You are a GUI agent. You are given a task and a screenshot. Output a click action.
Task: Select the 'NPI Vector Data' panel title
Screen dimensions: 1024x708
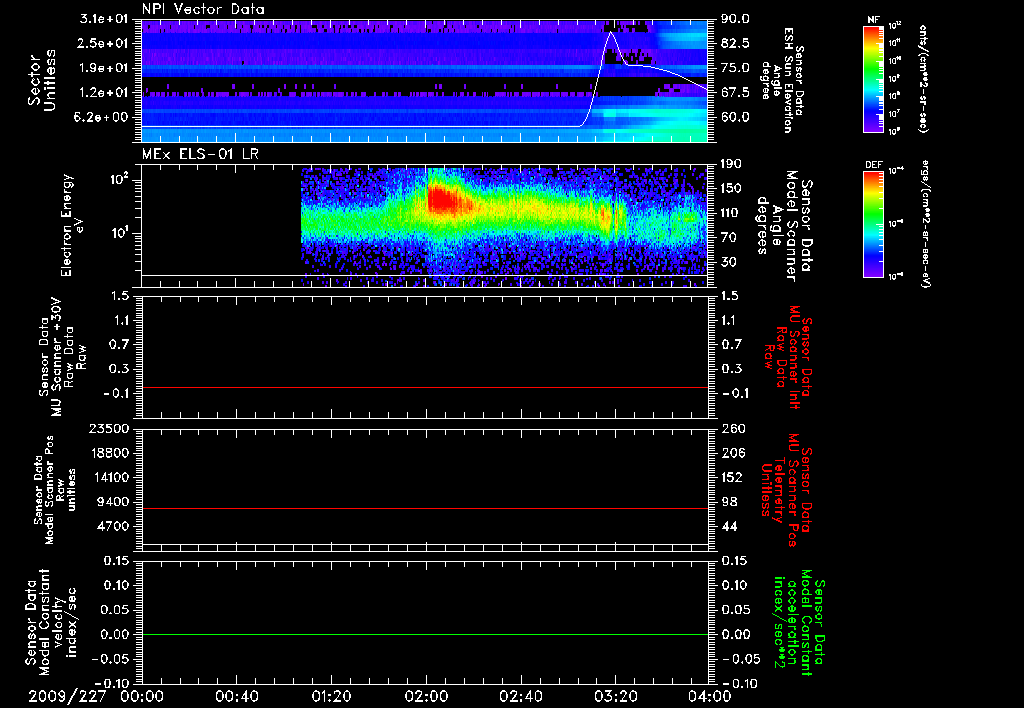(x=203, y=9)
